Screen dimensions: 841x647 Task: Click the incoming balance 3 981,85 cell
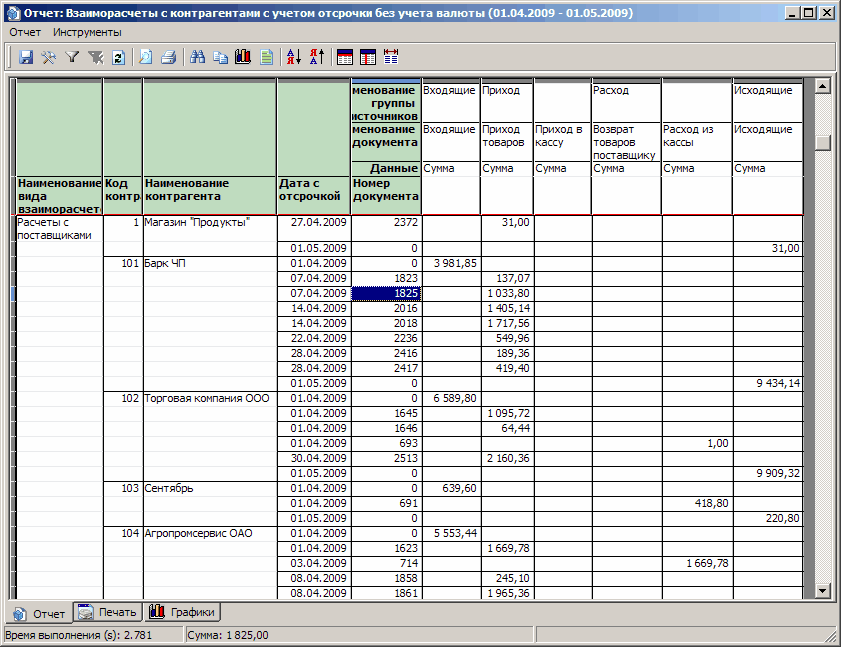pos(452,263)
